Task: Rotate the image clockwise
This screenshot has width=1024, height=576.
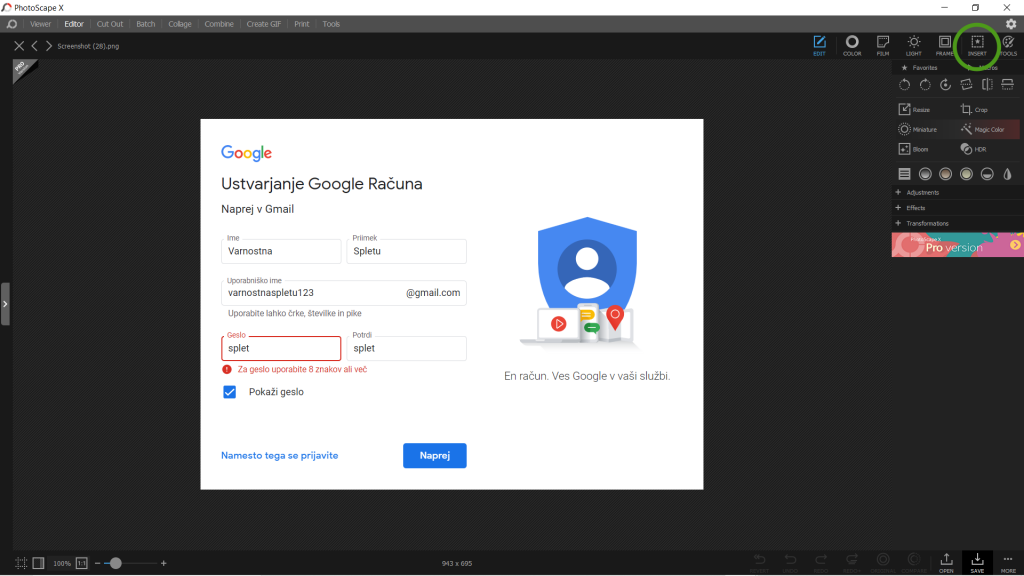Action: coord(925,84)
